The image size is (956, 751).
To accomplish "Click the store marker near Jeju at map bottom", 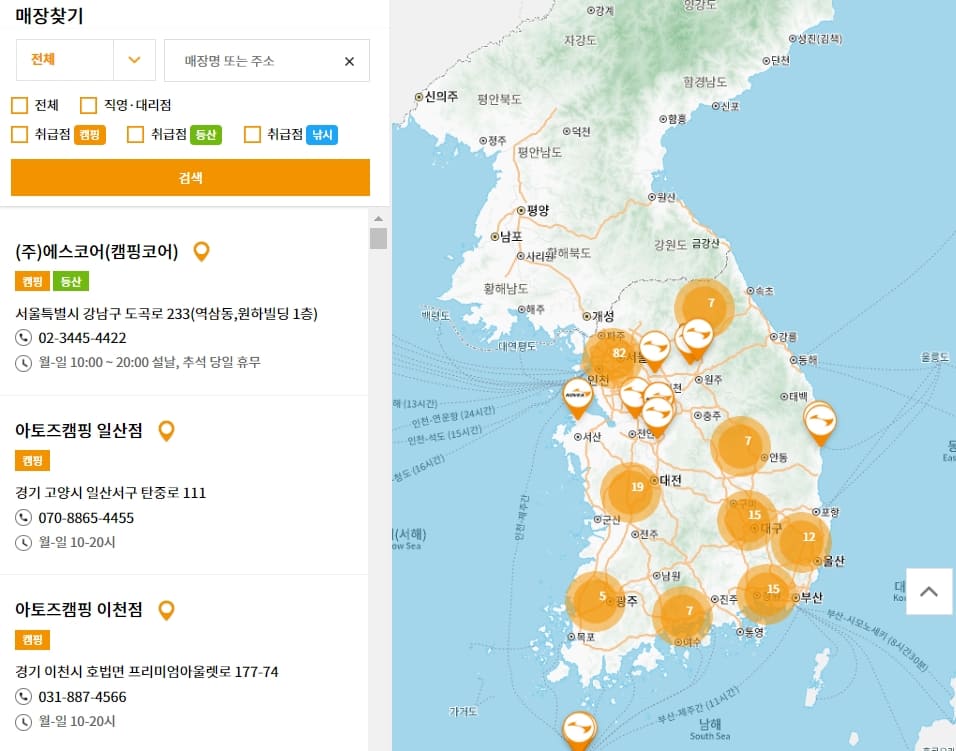I will click(579, 729).
